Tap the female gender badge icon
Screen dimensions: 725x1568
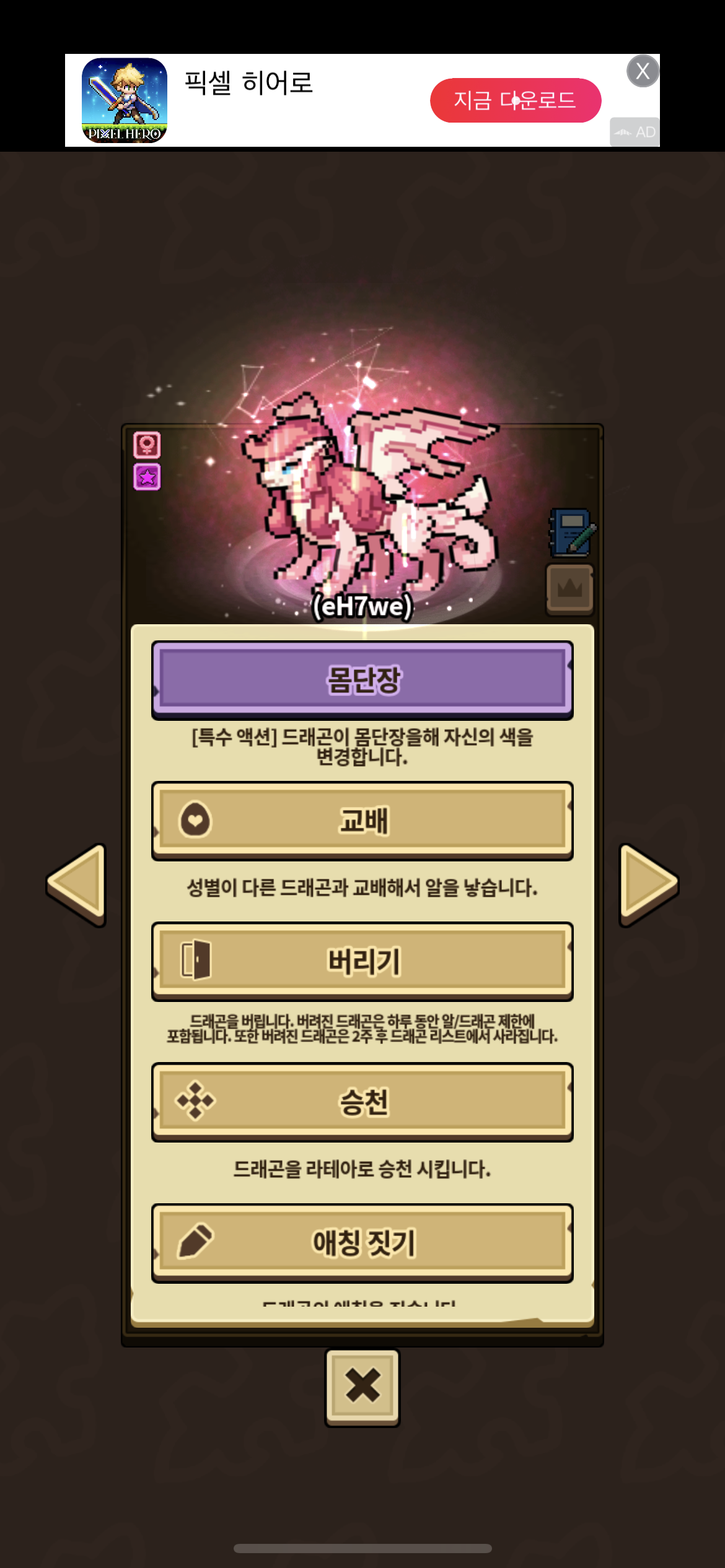[147, 445]
